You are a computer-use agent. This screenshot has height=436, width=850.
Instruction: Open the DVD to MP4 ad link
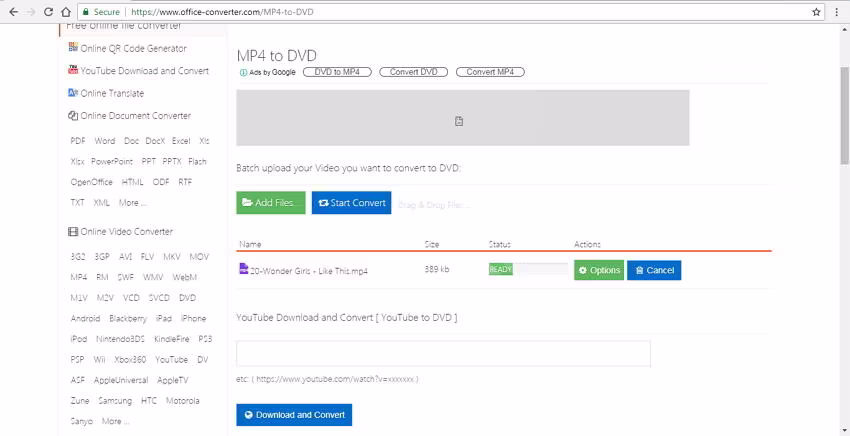(337, 72)
